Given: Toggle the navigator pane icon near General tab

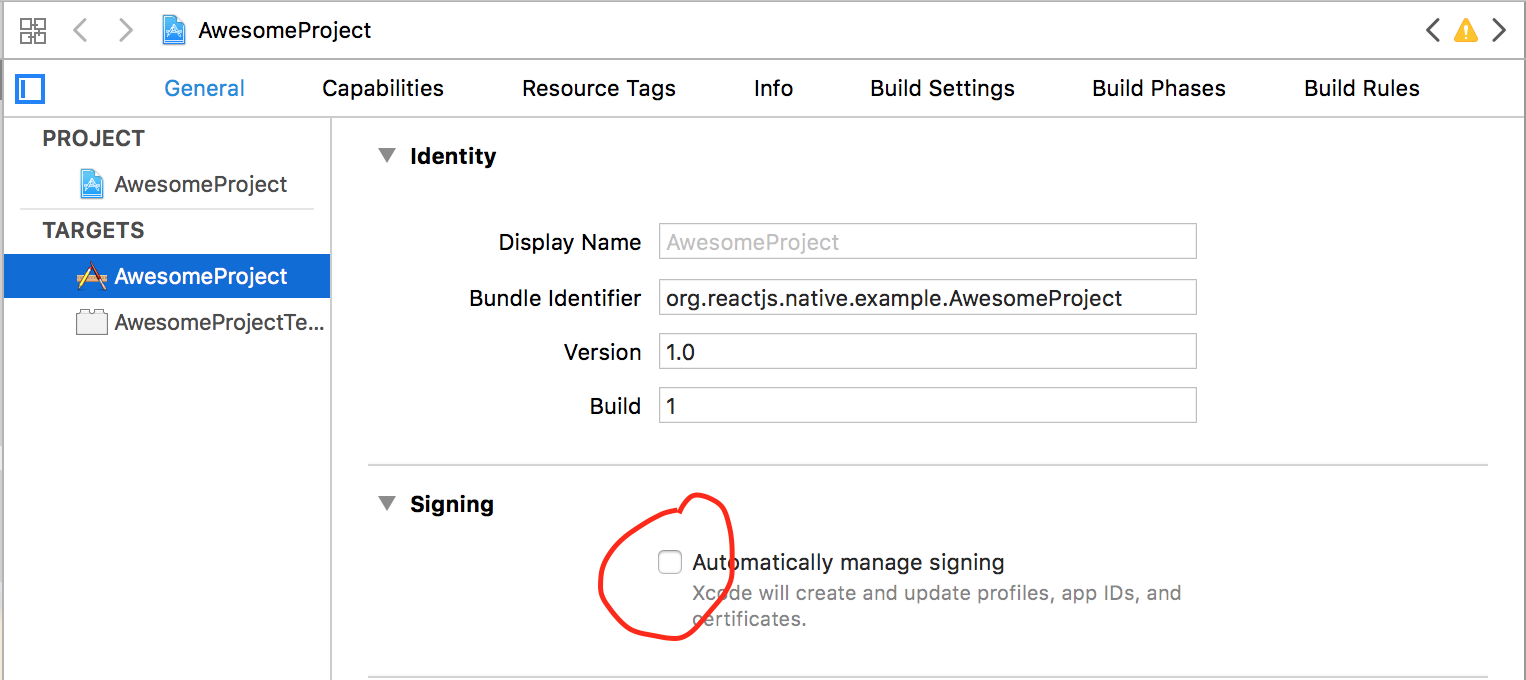Looking at the screenshot, I should pyautogui.click(x=30, y=88).
